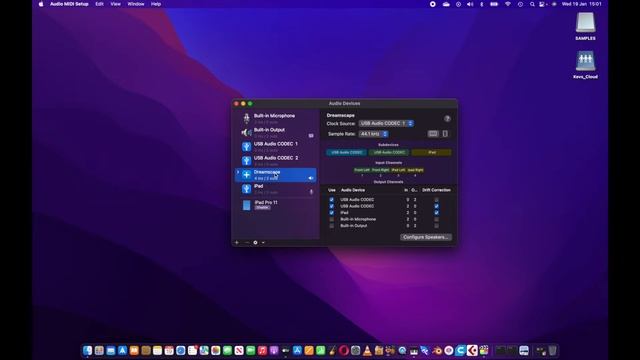Click the remove device minus button

[247, 242]
